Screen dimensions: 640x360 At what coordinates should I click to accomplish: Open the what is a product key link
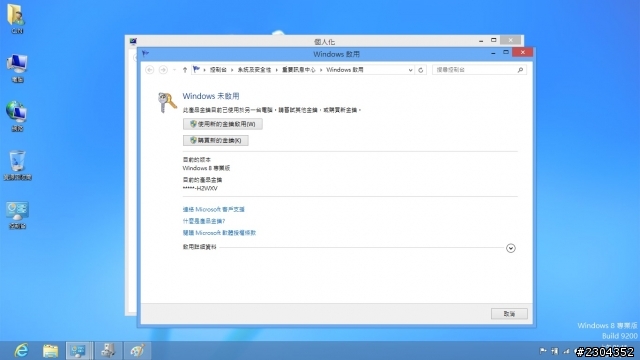click(204, 221)
